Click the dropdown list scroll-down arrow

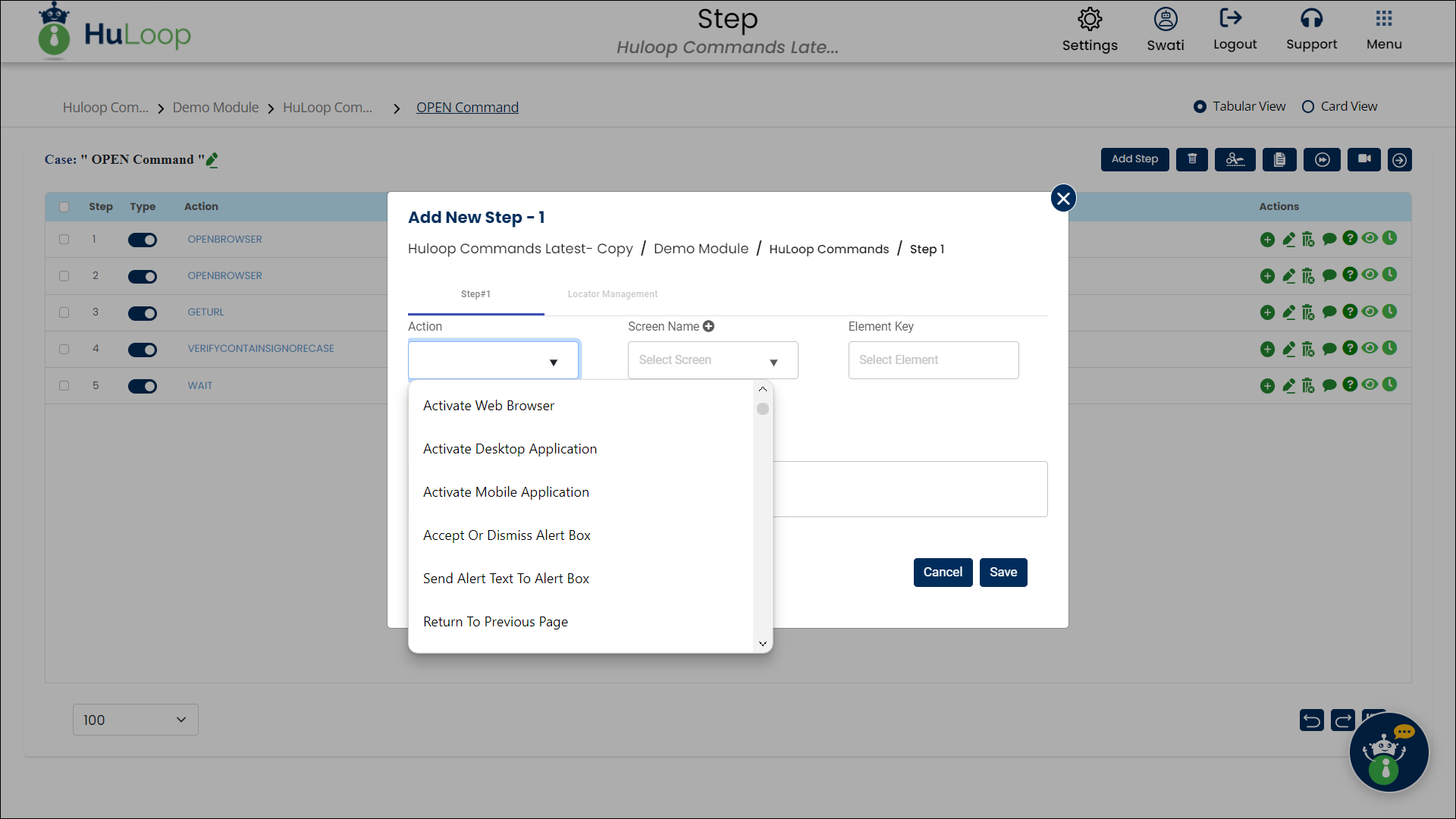[x=763, y=644]
